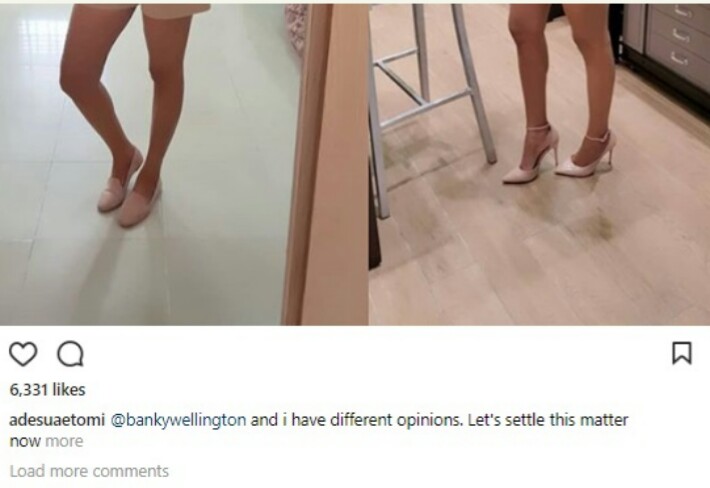Expand the caption with 'more'
The height and width of the screenshot is (488, 710).
[x=64, y=441]
